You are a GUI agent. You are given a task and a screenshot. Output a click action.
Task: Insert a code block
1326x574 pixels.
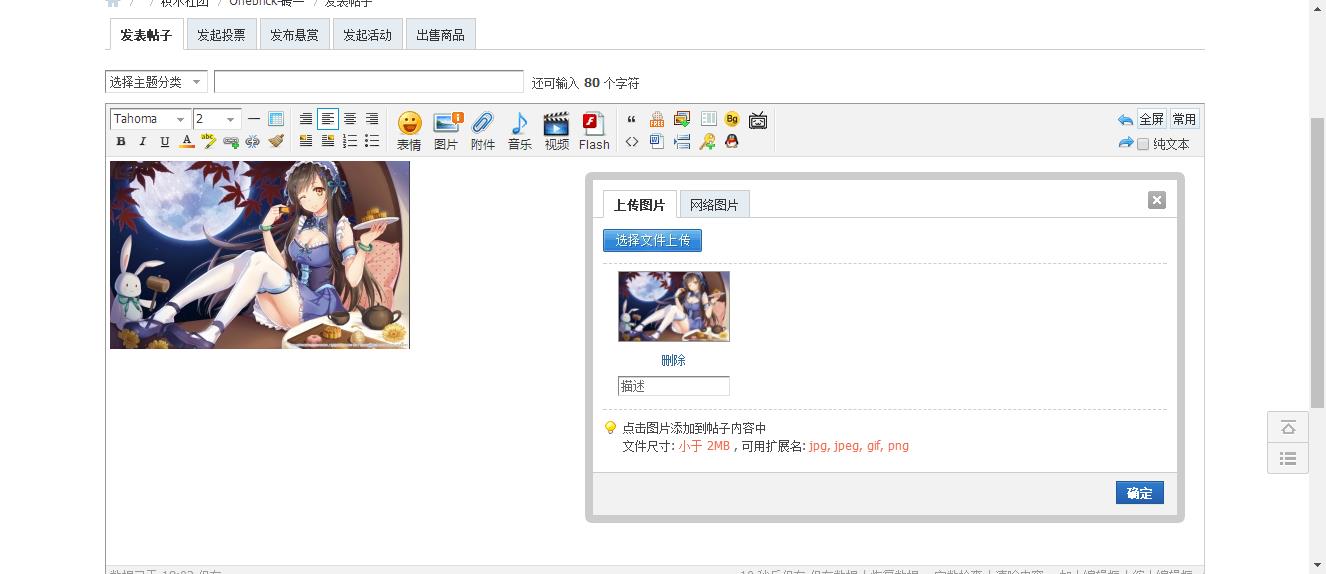click(631, 142)
